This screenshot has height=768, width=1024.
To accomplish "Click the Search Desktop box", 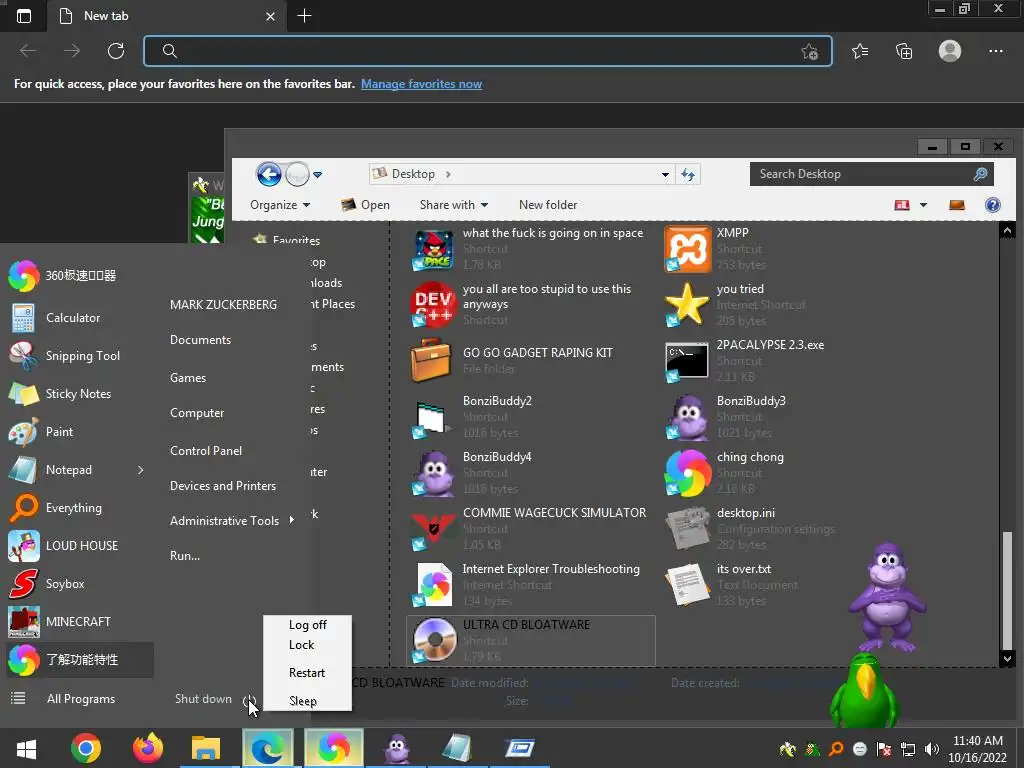I will coord(871,174).
